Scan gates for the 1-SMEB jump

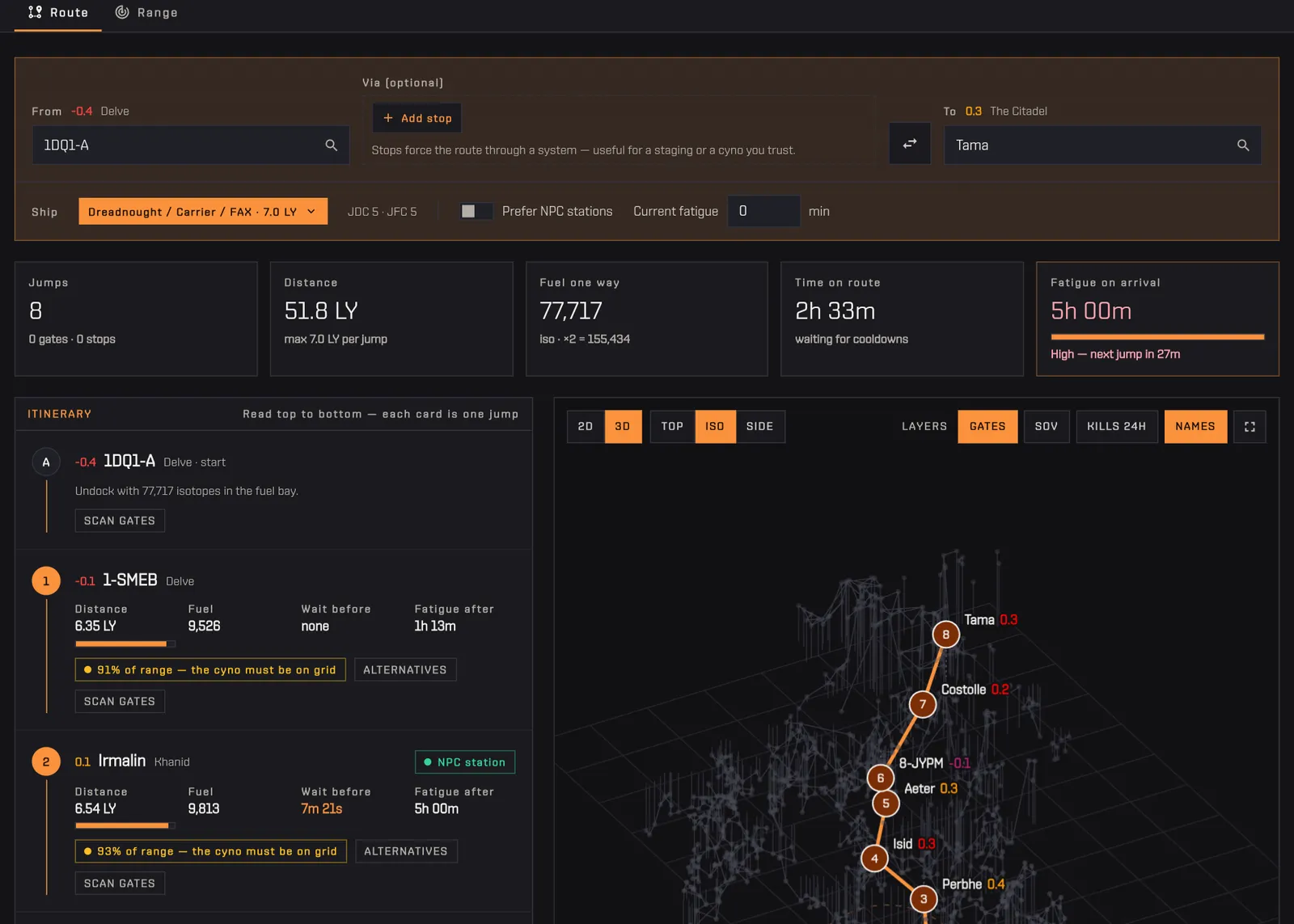[x=120, y=702]
